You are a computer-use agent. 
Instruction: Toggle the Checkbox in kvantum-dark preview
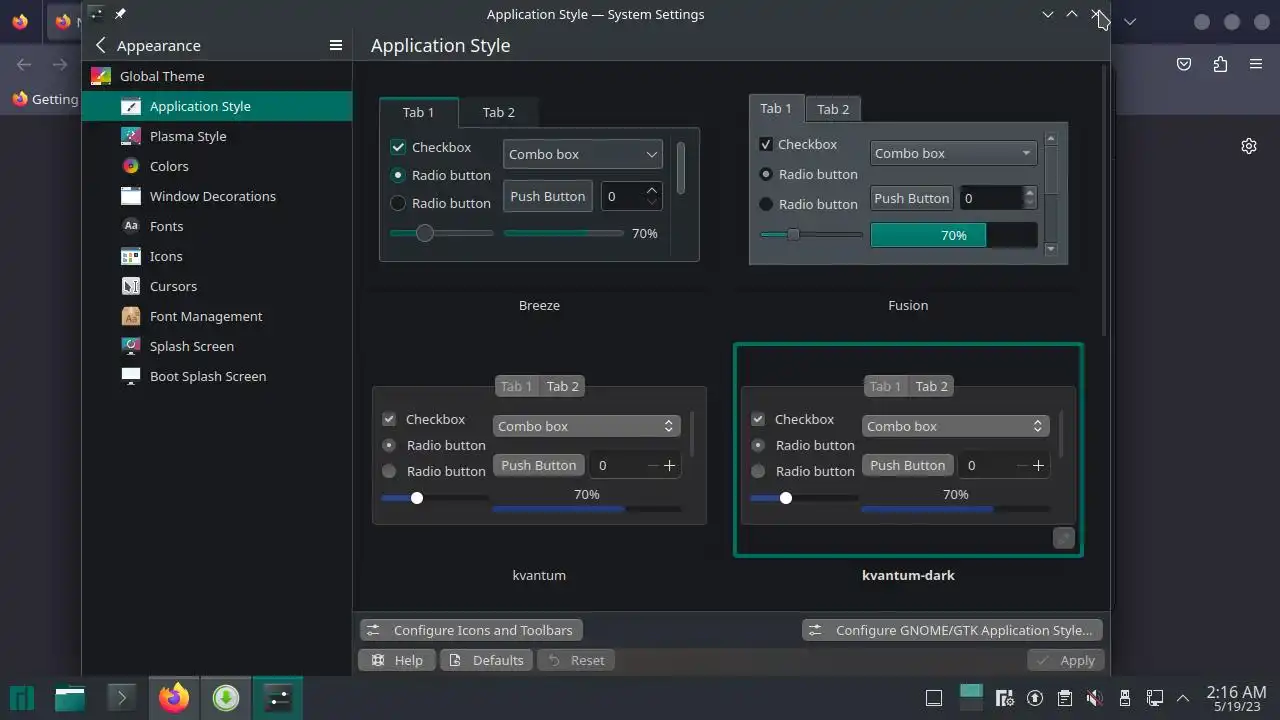tap(758, 419)
